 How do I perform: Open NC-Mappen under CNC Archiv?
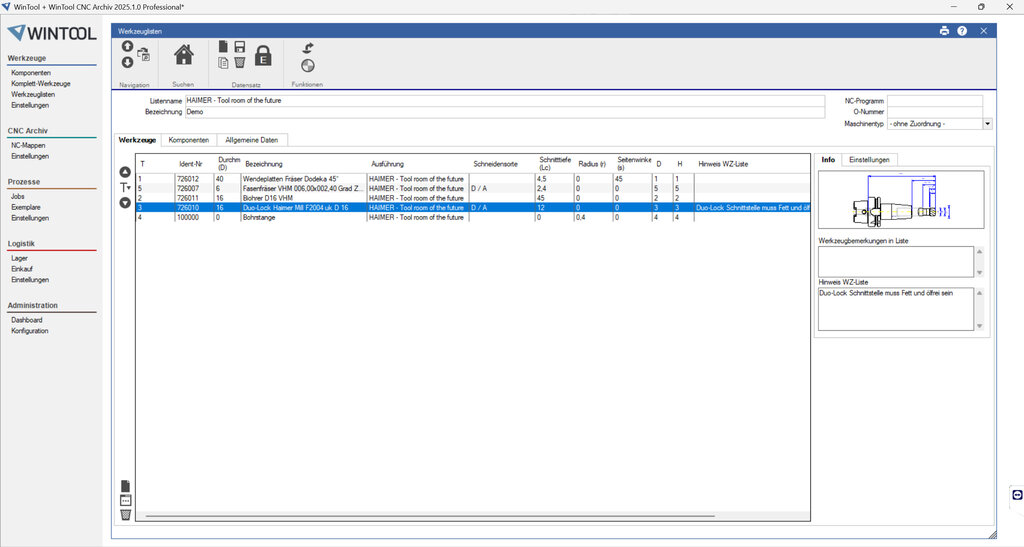click(28, 146)
